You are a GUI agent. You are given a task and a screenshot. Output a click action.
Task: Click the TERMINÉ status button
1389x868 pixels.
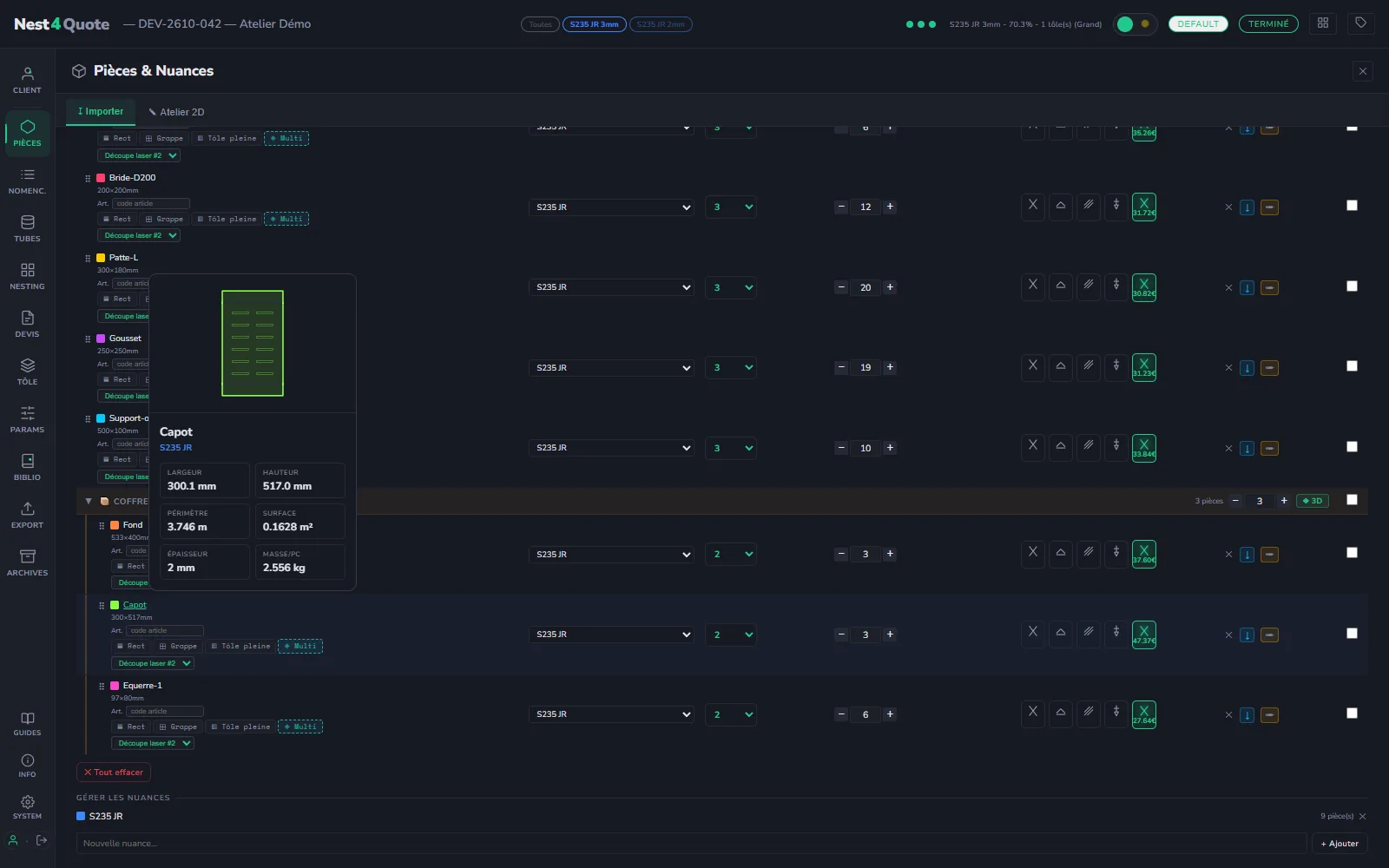click(x=1268, y=24)
